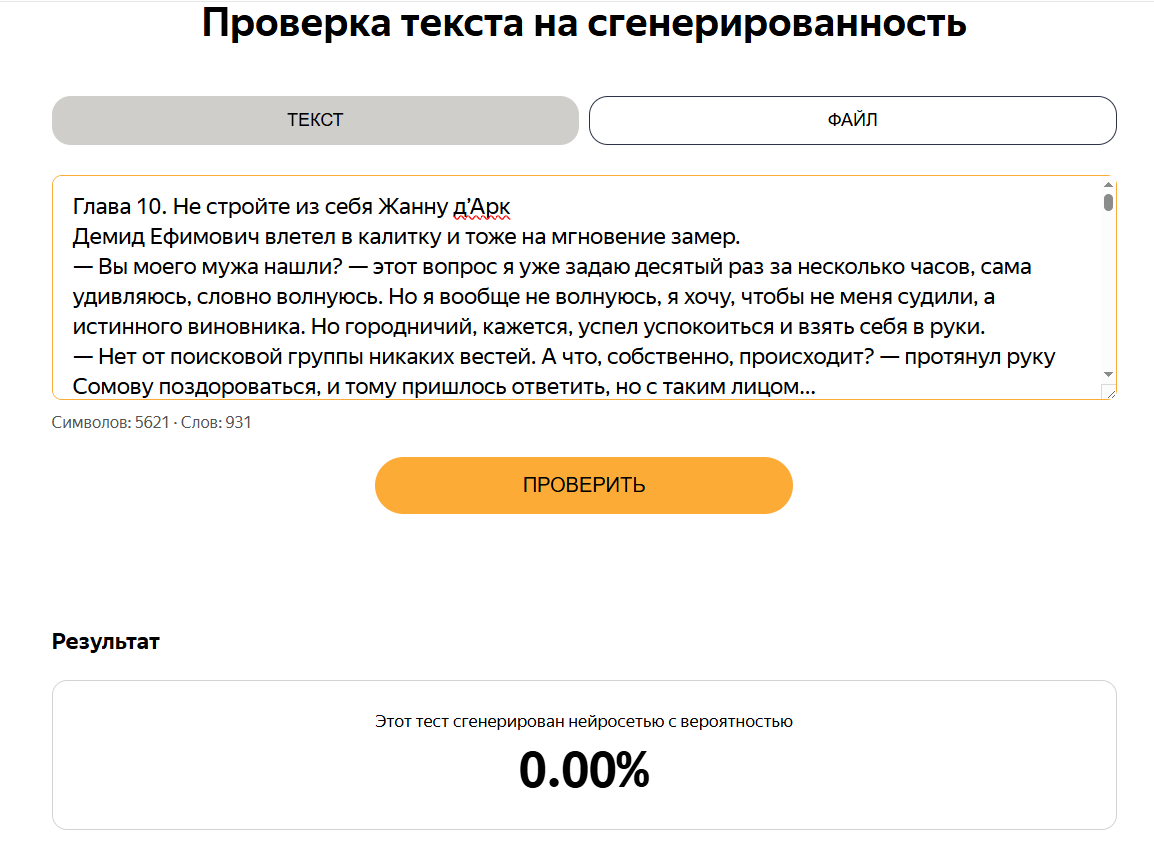This screenshot has height=845, width=1154.
Task: Switch to the ТЕКСТ tab
Action: point(315,120)
